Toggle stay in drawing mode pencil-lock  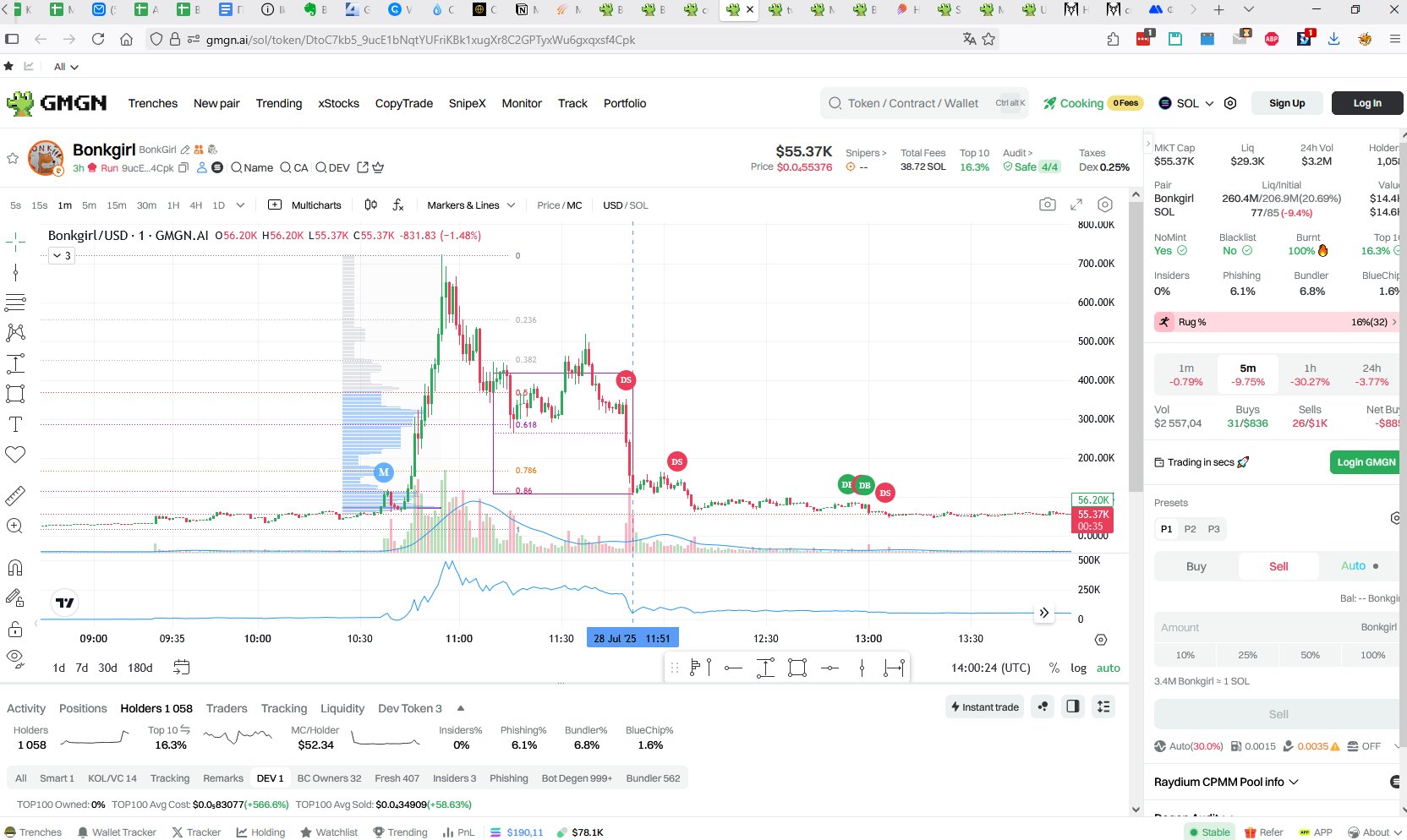click(15, 598)
